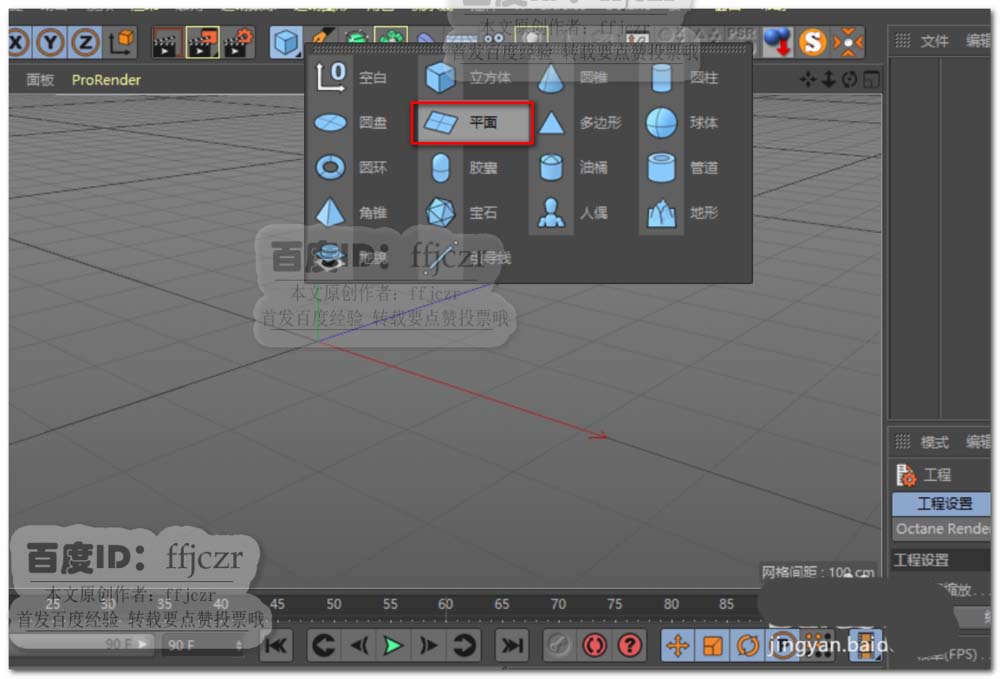Open the 文件 menu in object manager

pyautogui.click(x=934, y=41)
